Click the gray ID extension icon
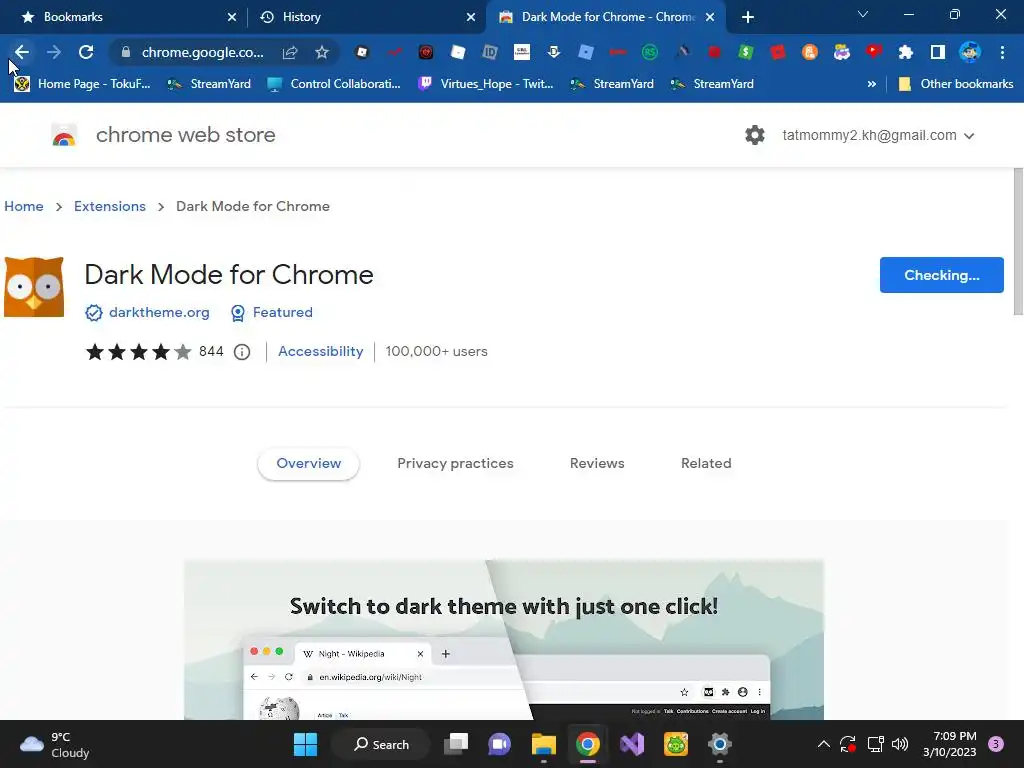The image size is (1024, 768). 490,52
